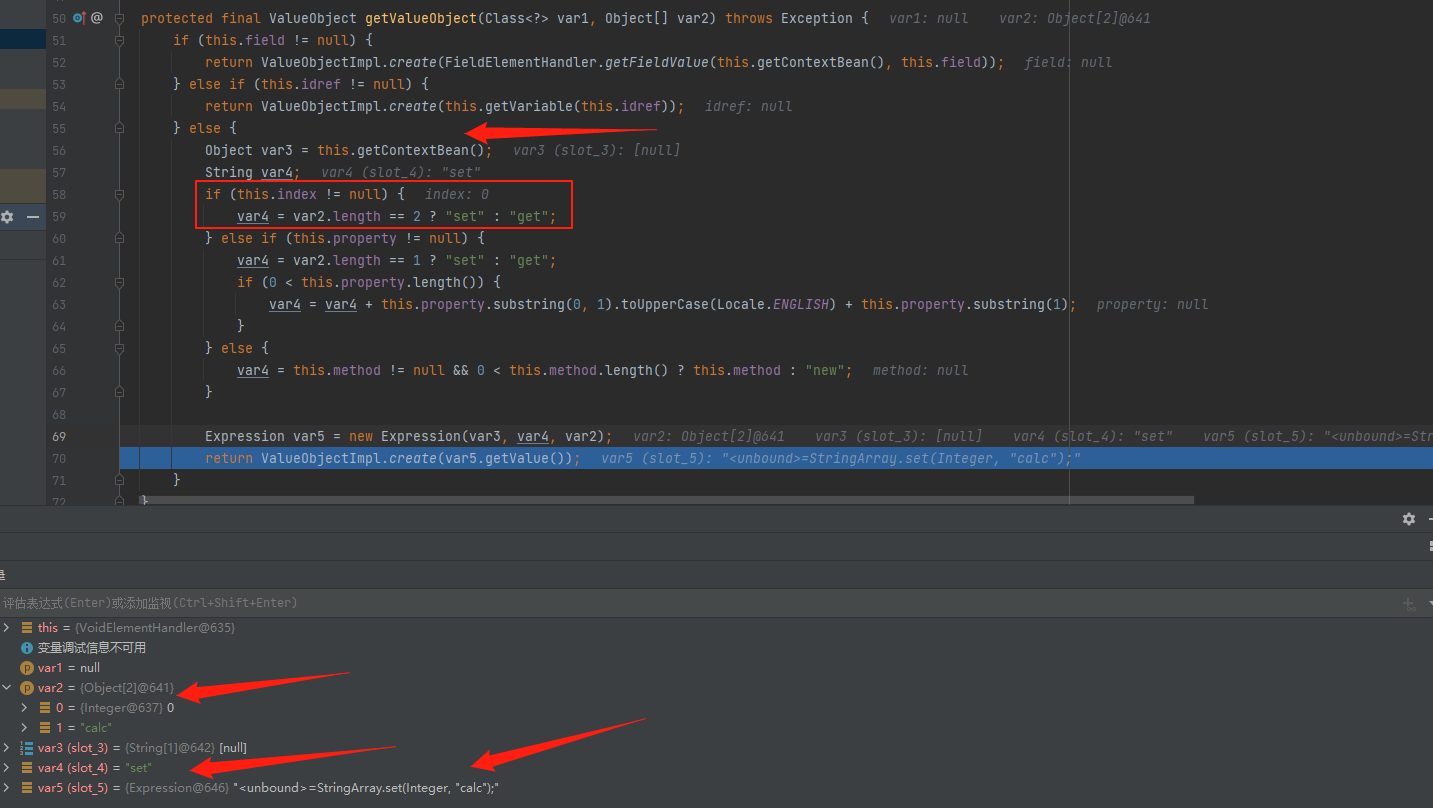Expand the var4 (slot_4) variable node
Image resolution: width=1433 pixels, height=808 pixels.
click(x=7, y=768)
